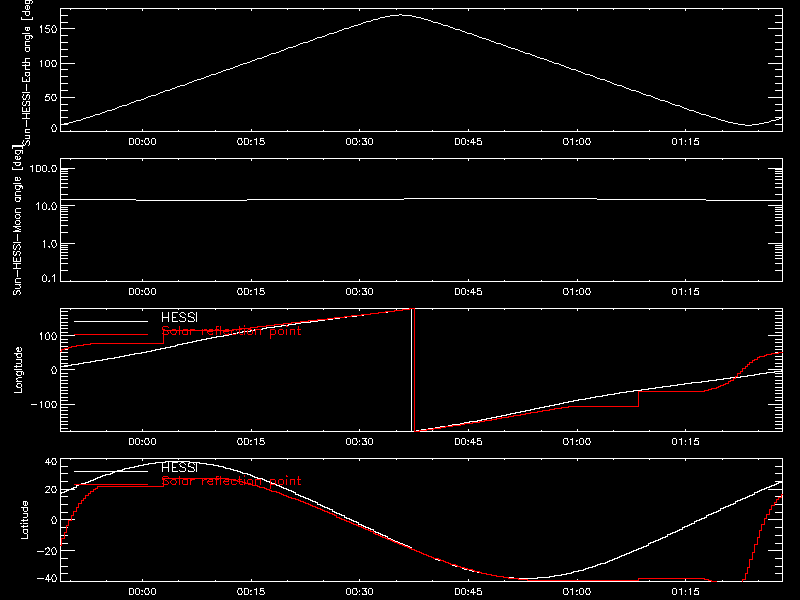
Task: Click the -100 tick on Longitude plot
Action: tap(44, 405)
